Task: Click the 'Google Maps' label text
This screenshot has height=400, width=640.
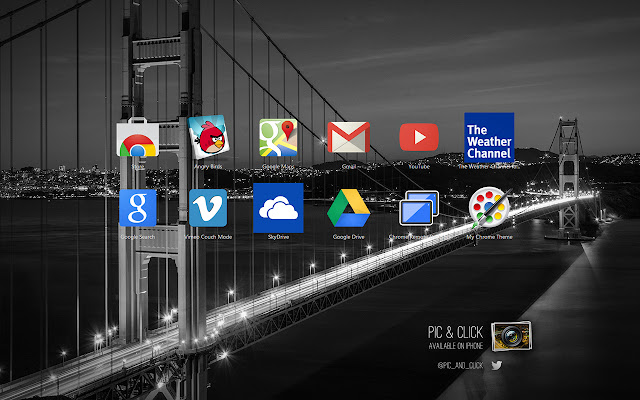Action: [x=278, y=167]
